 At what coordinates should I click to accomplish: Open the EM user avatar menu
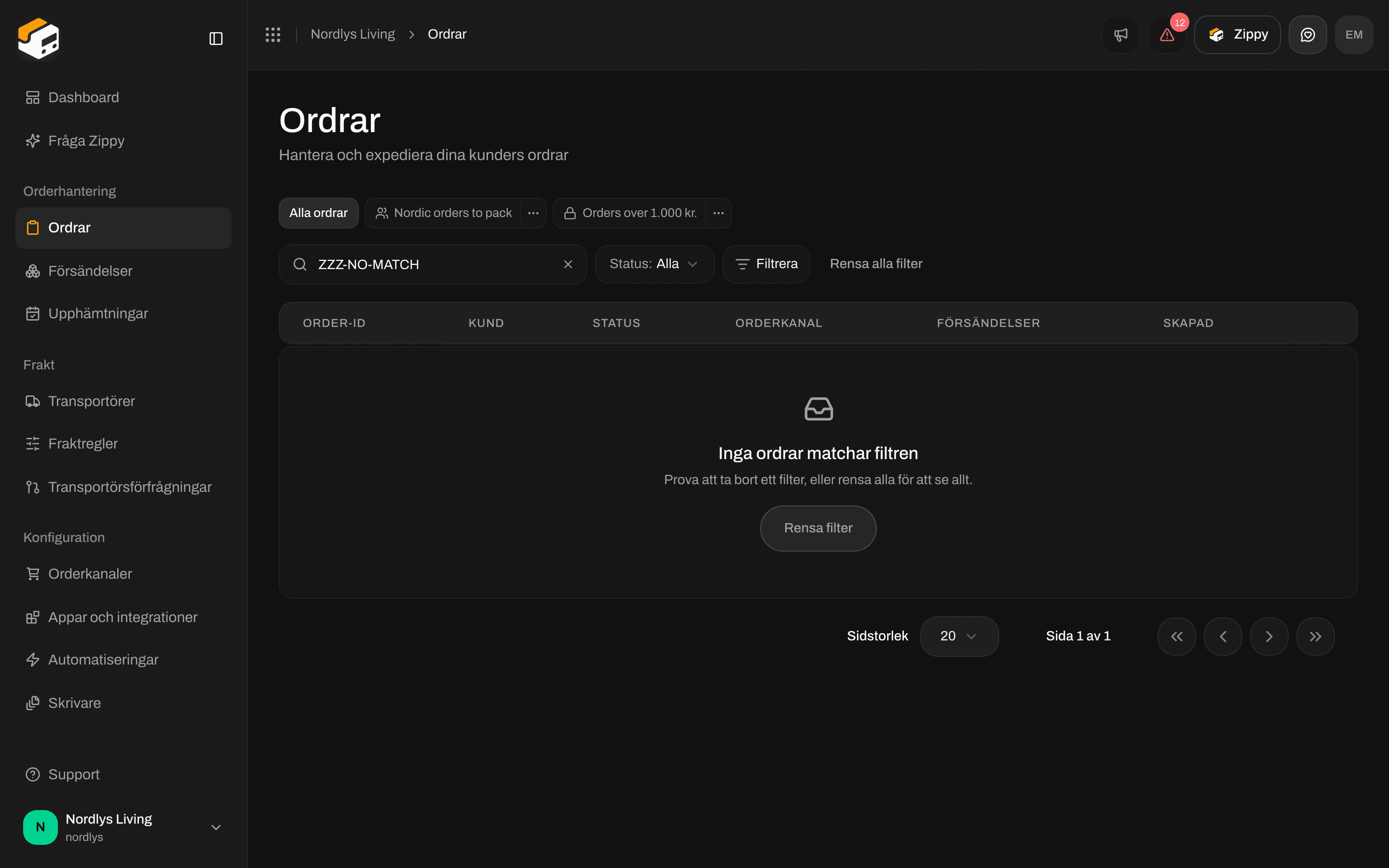(1354, 34)
